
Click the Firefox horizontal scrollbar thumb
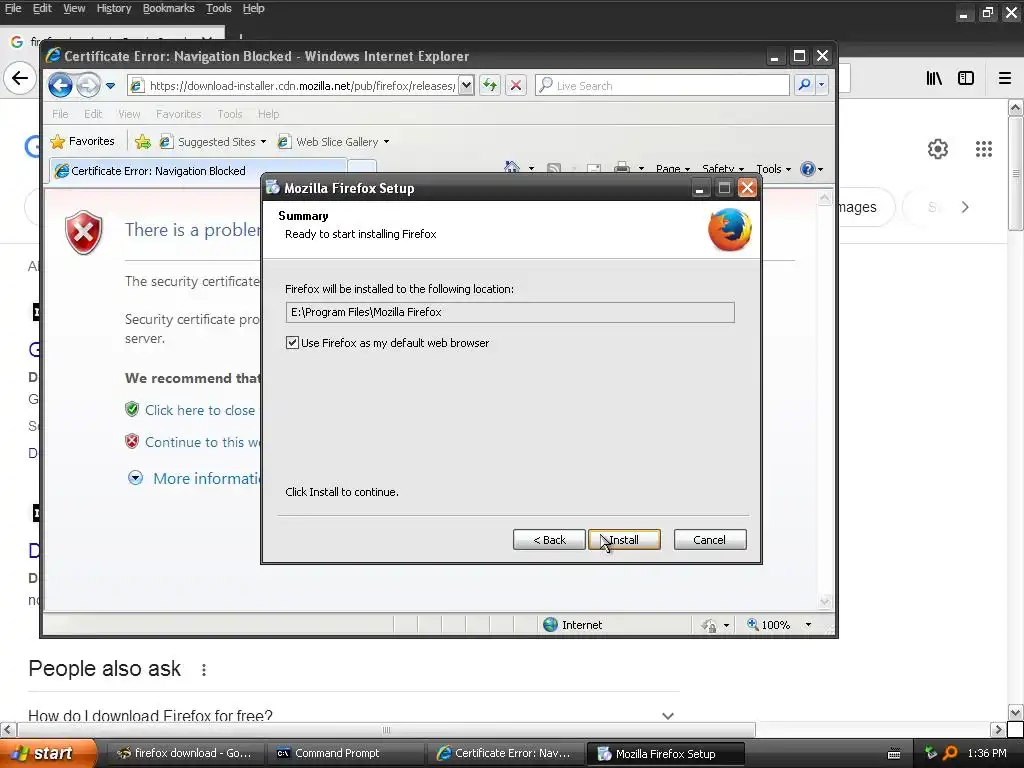tap(387, 729)
